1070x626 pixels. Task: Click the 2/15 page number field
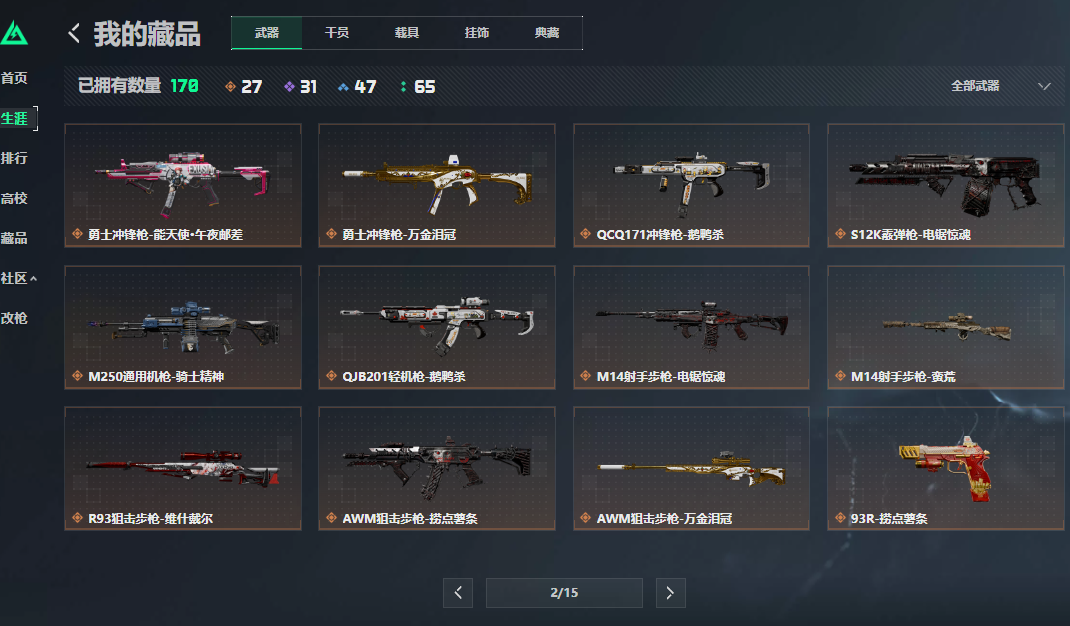(564, 593)
